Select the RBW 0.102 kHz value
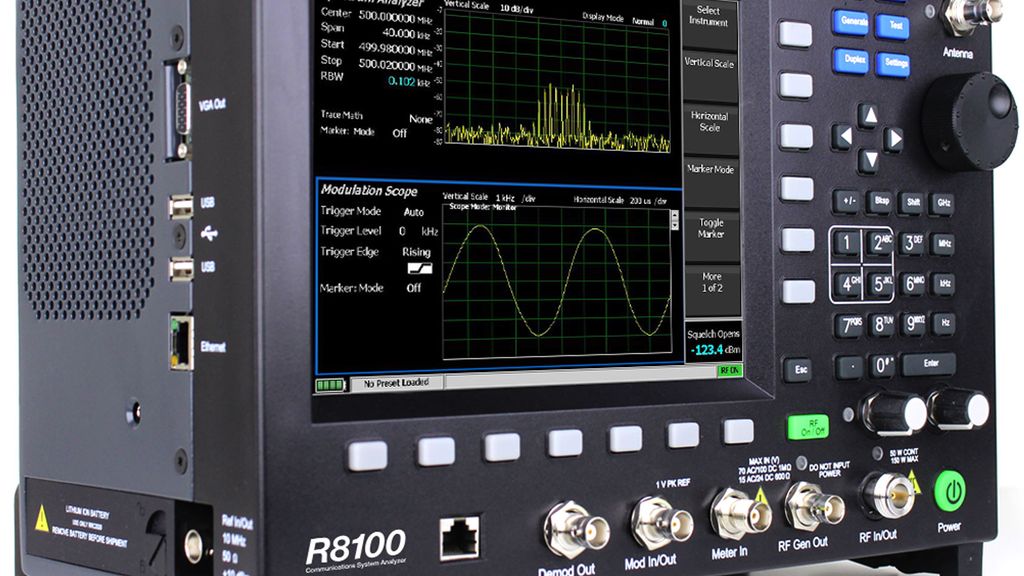Viewport: 1024px width, 576px height. point(408,82)
